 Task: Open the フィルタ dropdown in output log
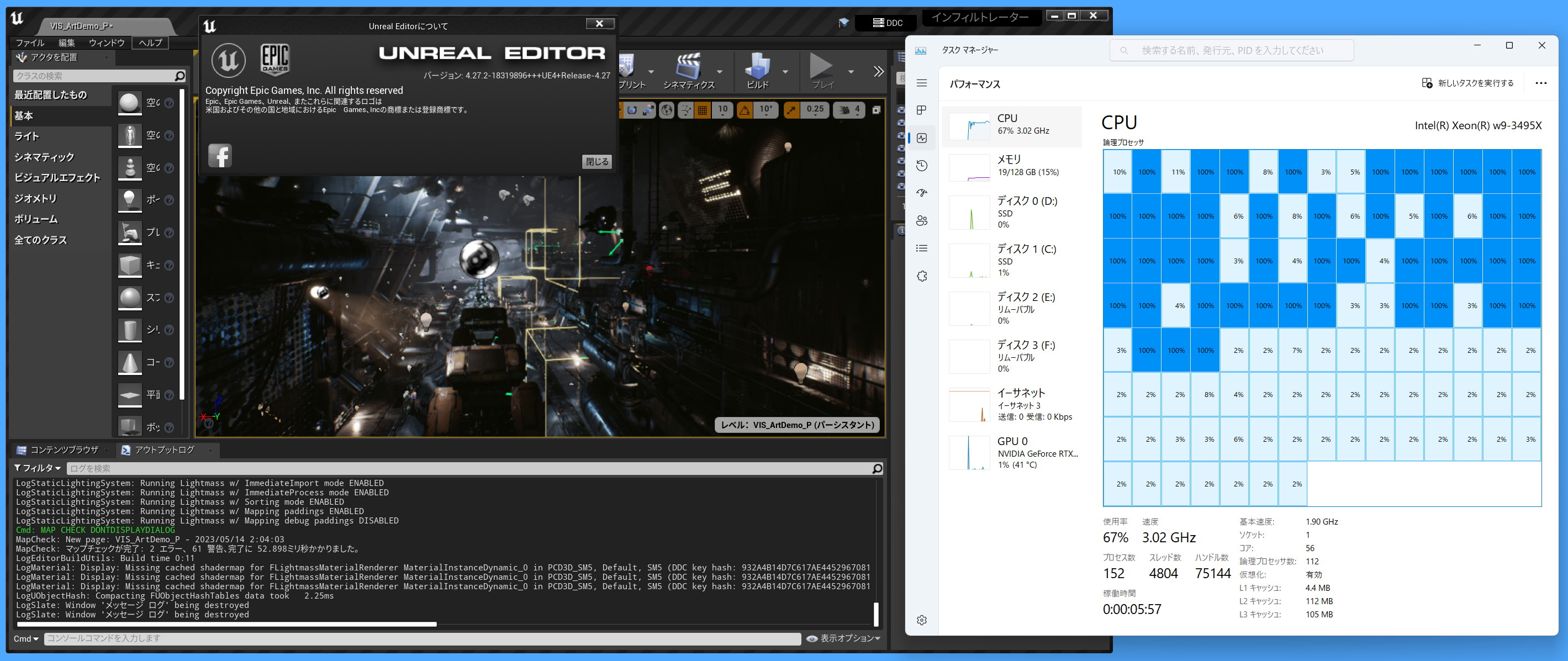[38, 468]
